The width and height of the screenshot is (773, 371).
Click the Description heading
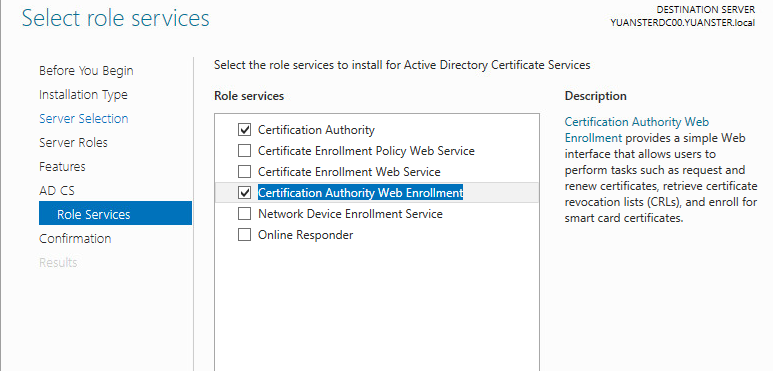coord(596,96)
